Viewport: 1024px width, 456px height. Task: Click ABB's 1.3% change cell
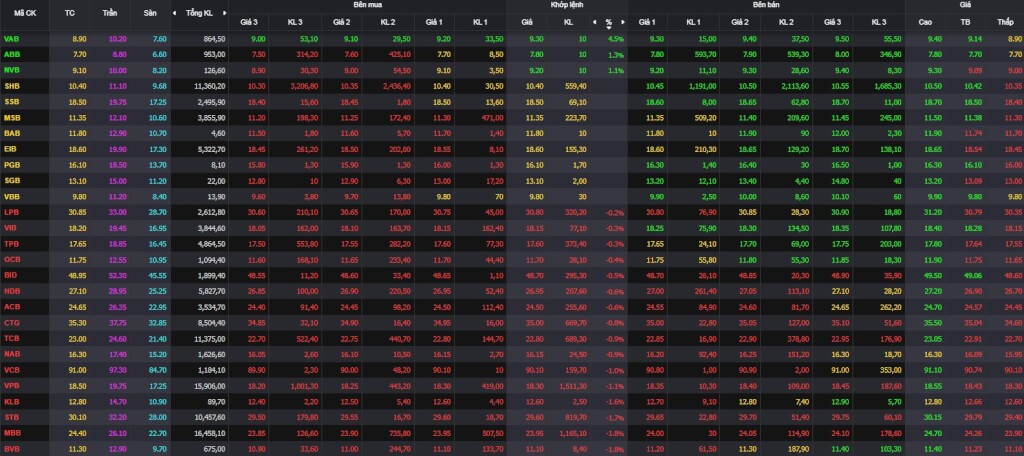point(617,55)
